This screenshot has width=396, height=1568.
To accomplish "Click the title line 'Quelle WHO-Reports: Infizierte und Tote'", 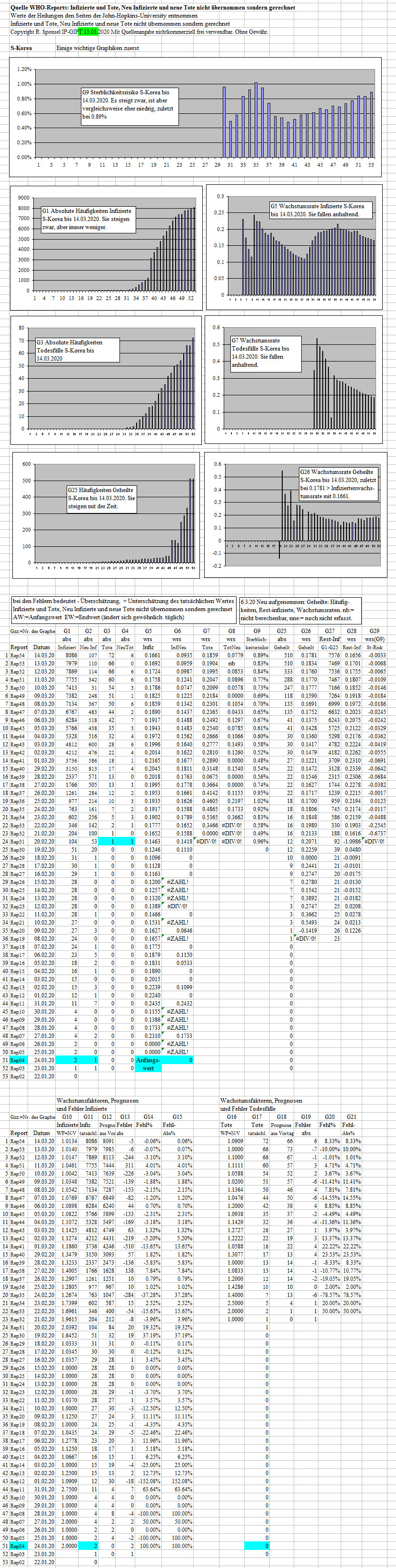I will coord(153,7).
